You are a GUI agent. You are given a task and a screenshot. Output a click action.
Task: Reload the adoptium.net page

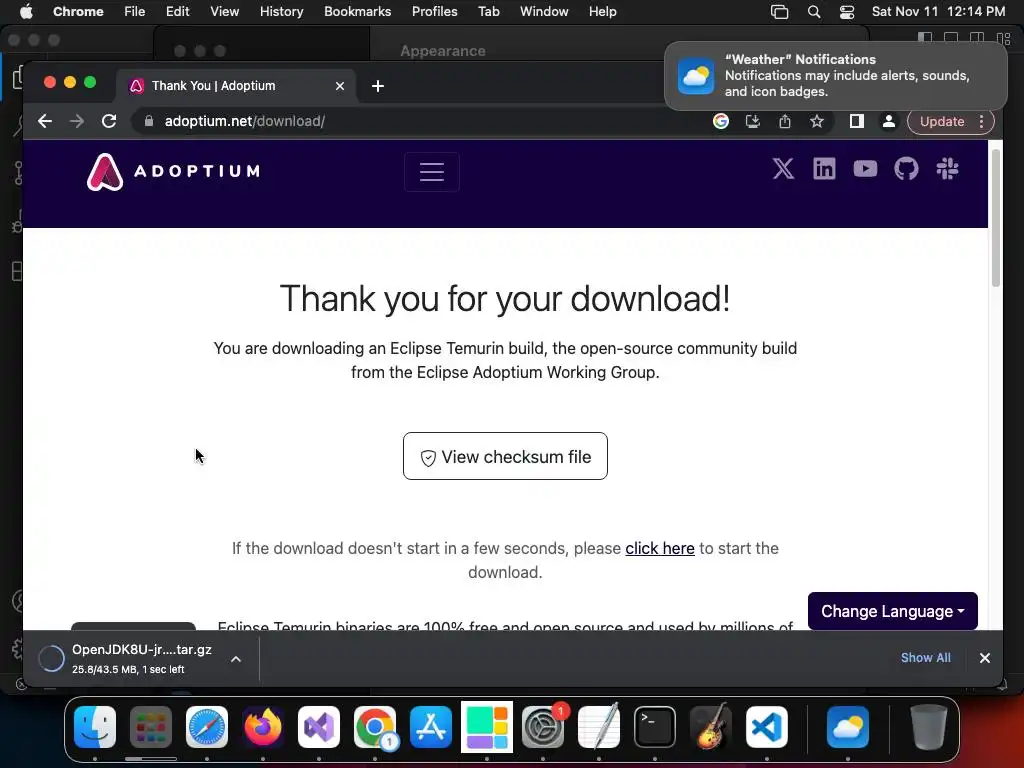tap(108, 121)
